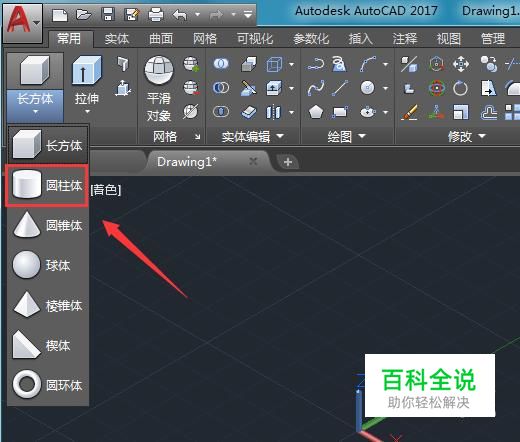
Task: Print the drawing with the plot icon
Action: click(156, 15)
